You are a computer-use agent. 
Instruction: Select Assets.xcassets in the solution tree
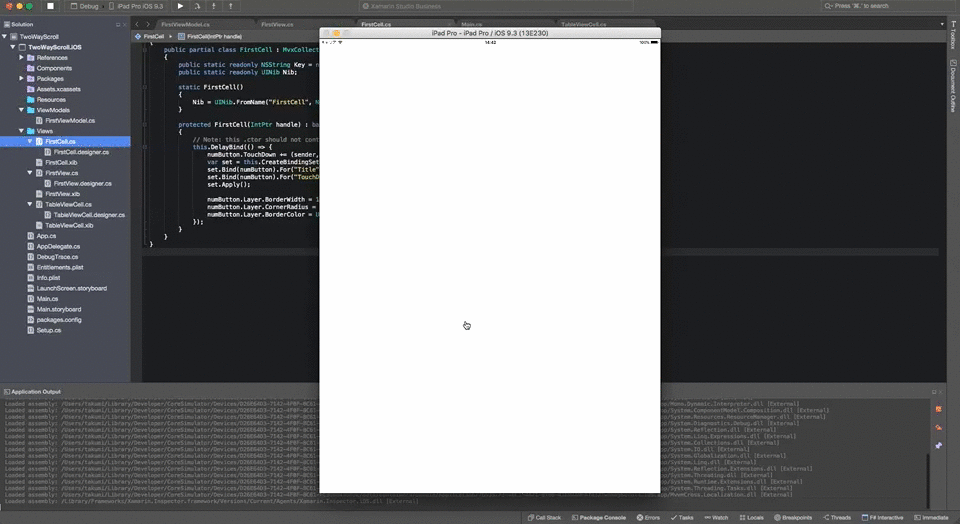(x=54, y=89)
